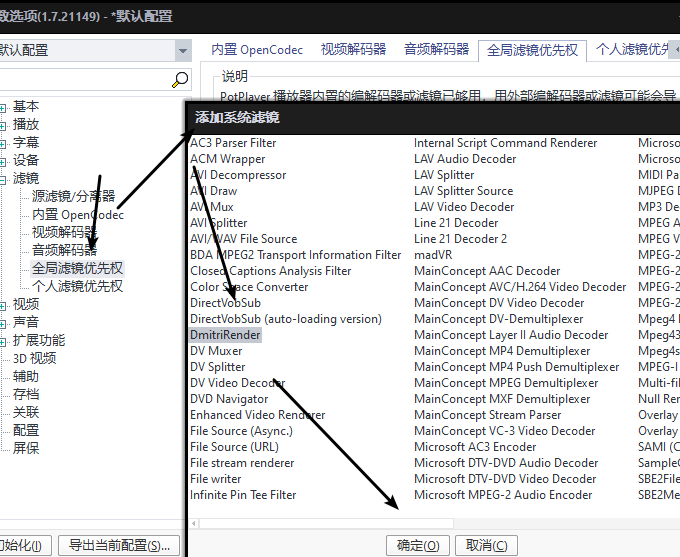
Task: Select Internal Script Command Renderer entry
Action: pos(506,143)
